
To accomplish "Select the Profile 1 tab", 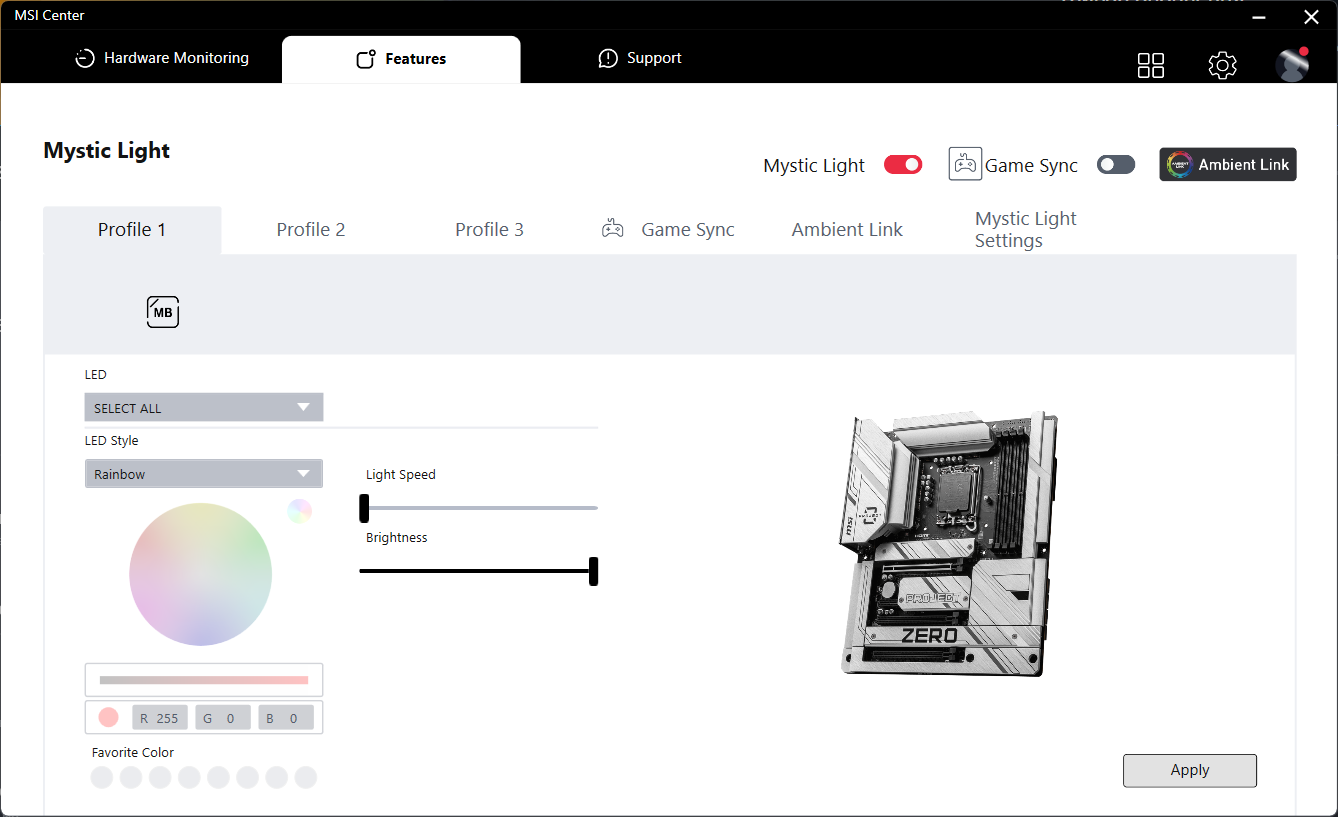I will (132, 230).
